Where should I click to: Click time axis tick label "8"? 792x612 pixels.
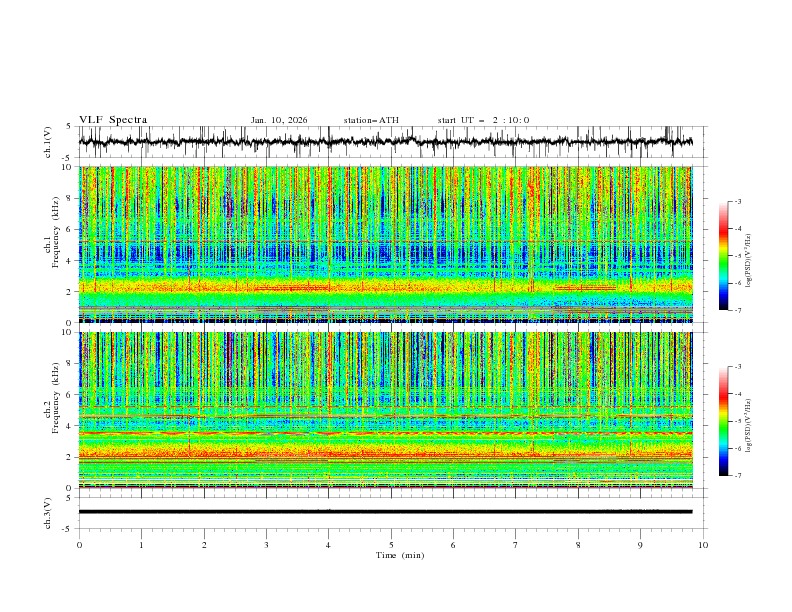(578, 545)
